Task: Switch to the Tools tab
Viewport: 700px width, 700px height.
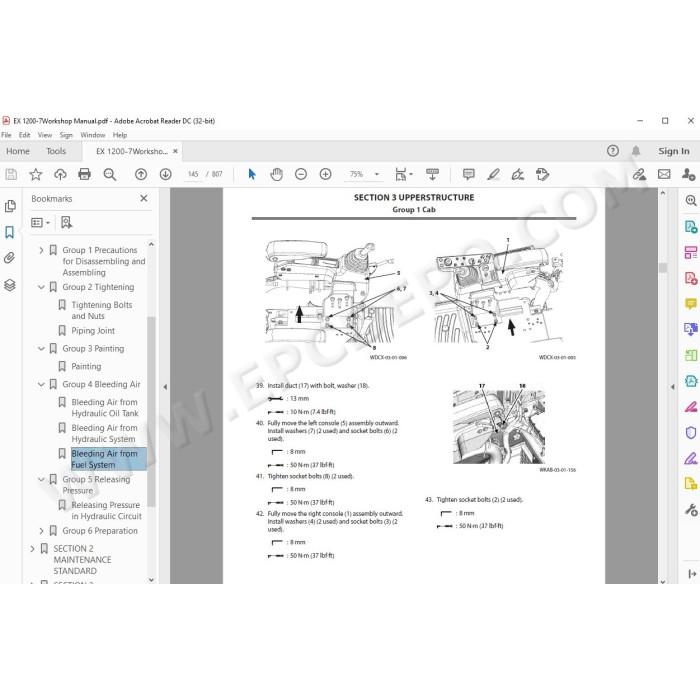Action: (x=56, y=151)
